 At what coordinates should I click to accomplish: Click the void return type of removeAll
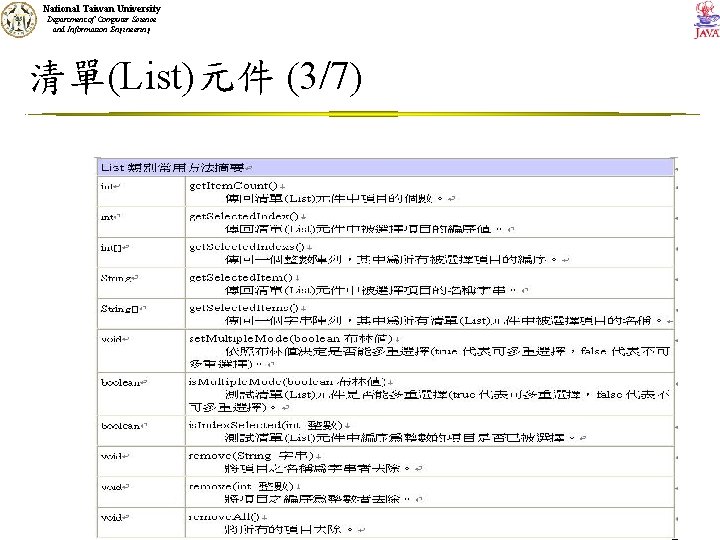point(114,518)
